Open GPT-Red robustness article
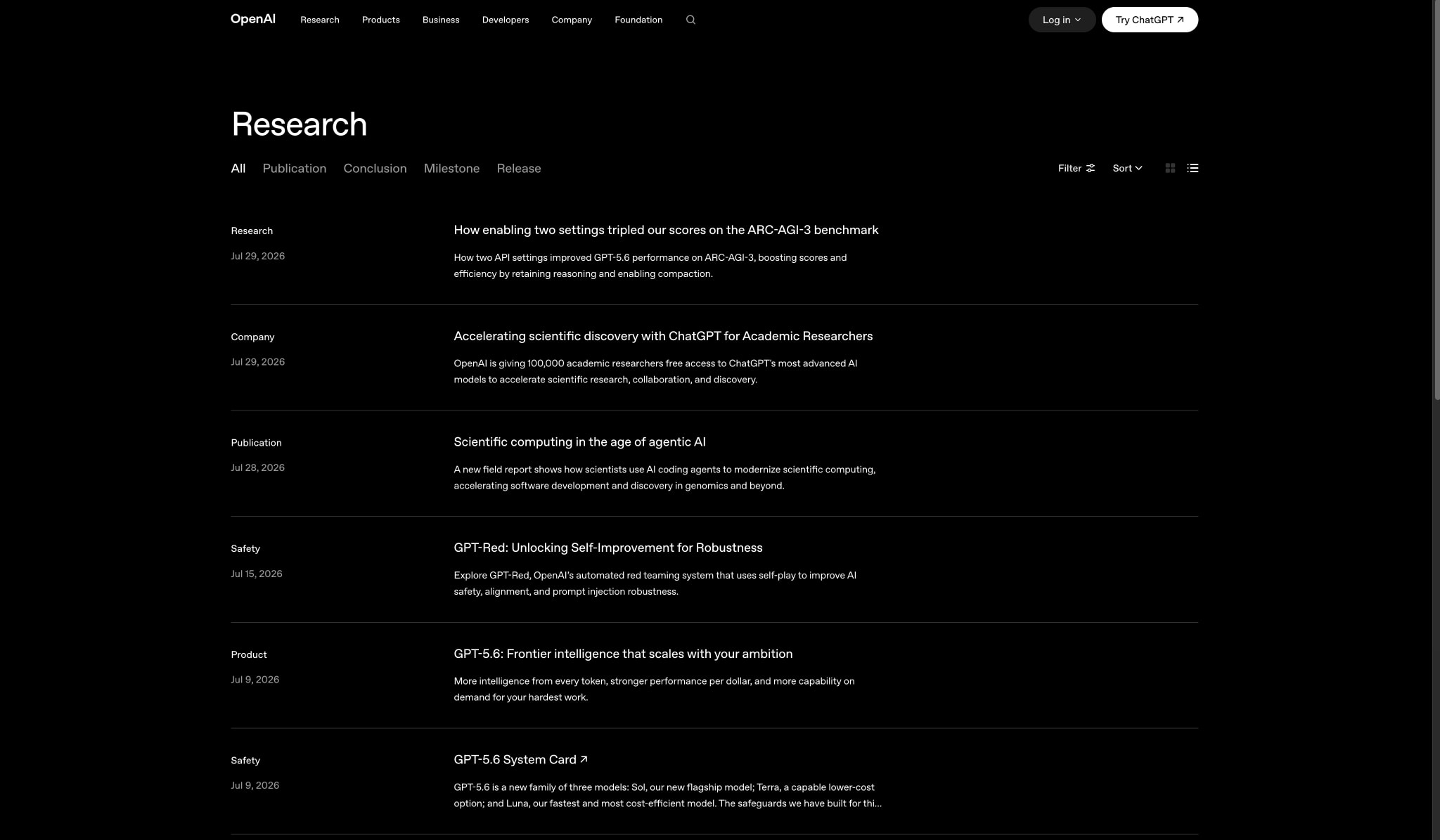 [x=608, y=548]
